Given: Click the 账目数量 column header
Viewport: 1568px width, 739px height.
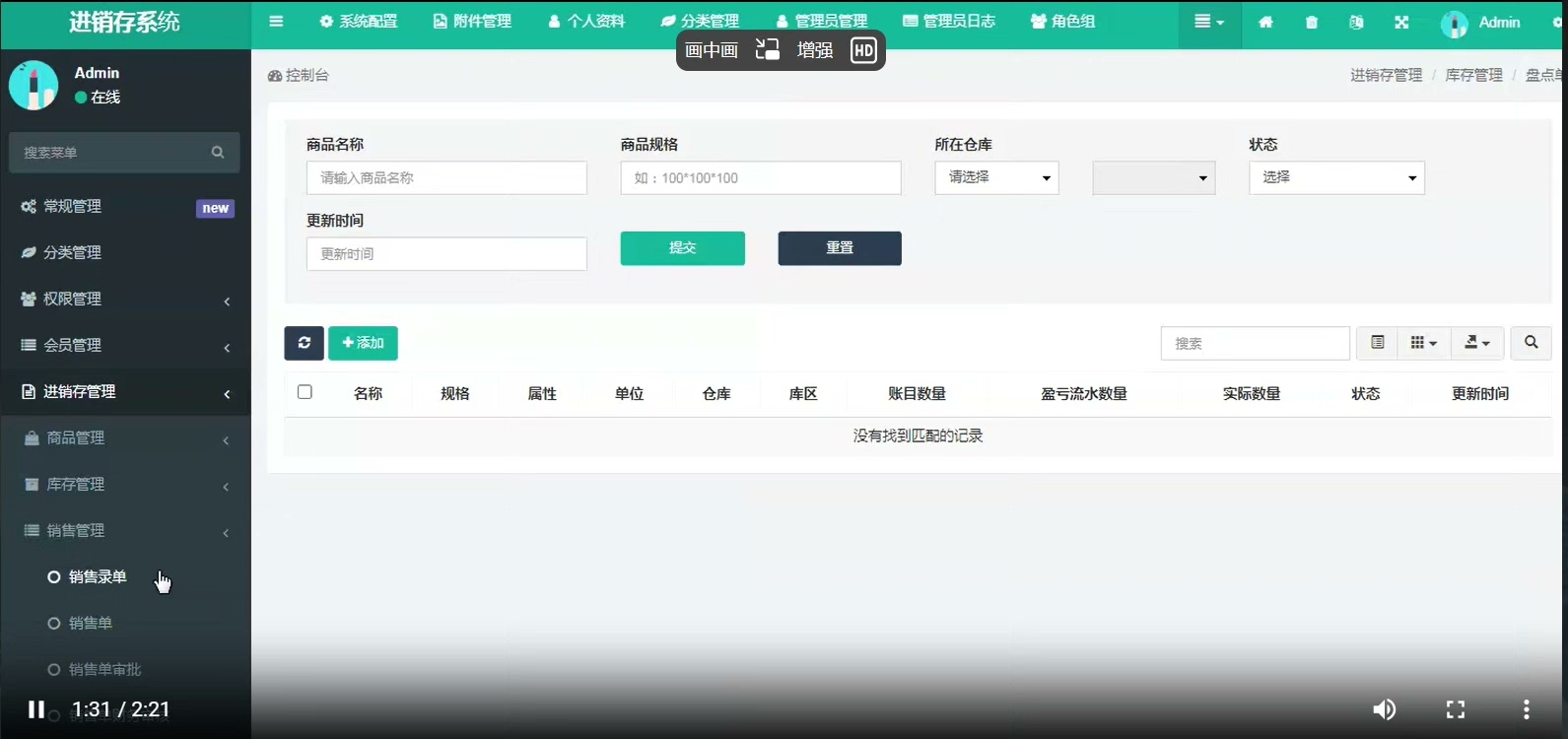Looking at the screenshot, I should pos(917,393).
